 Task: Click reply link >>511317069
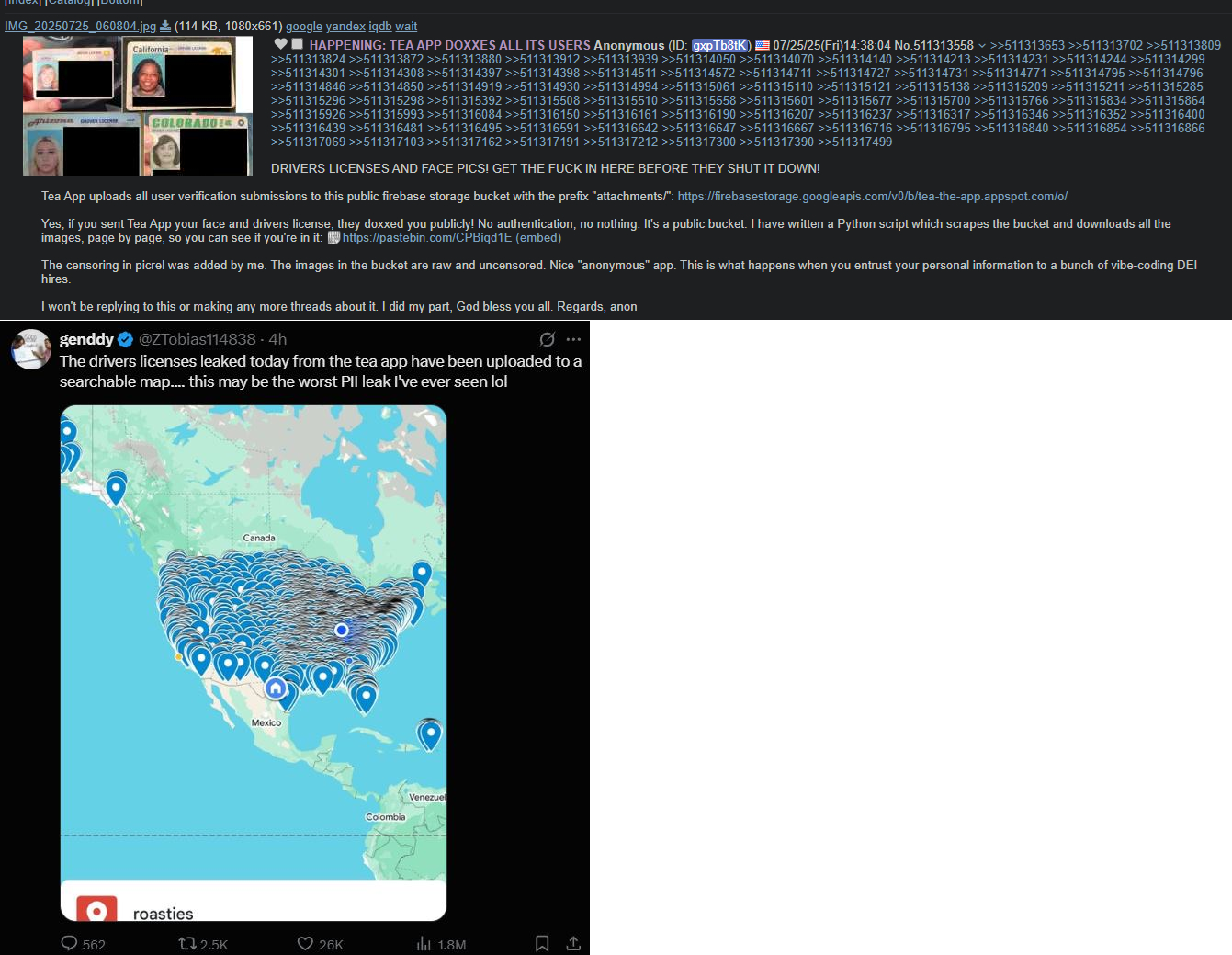309,142
